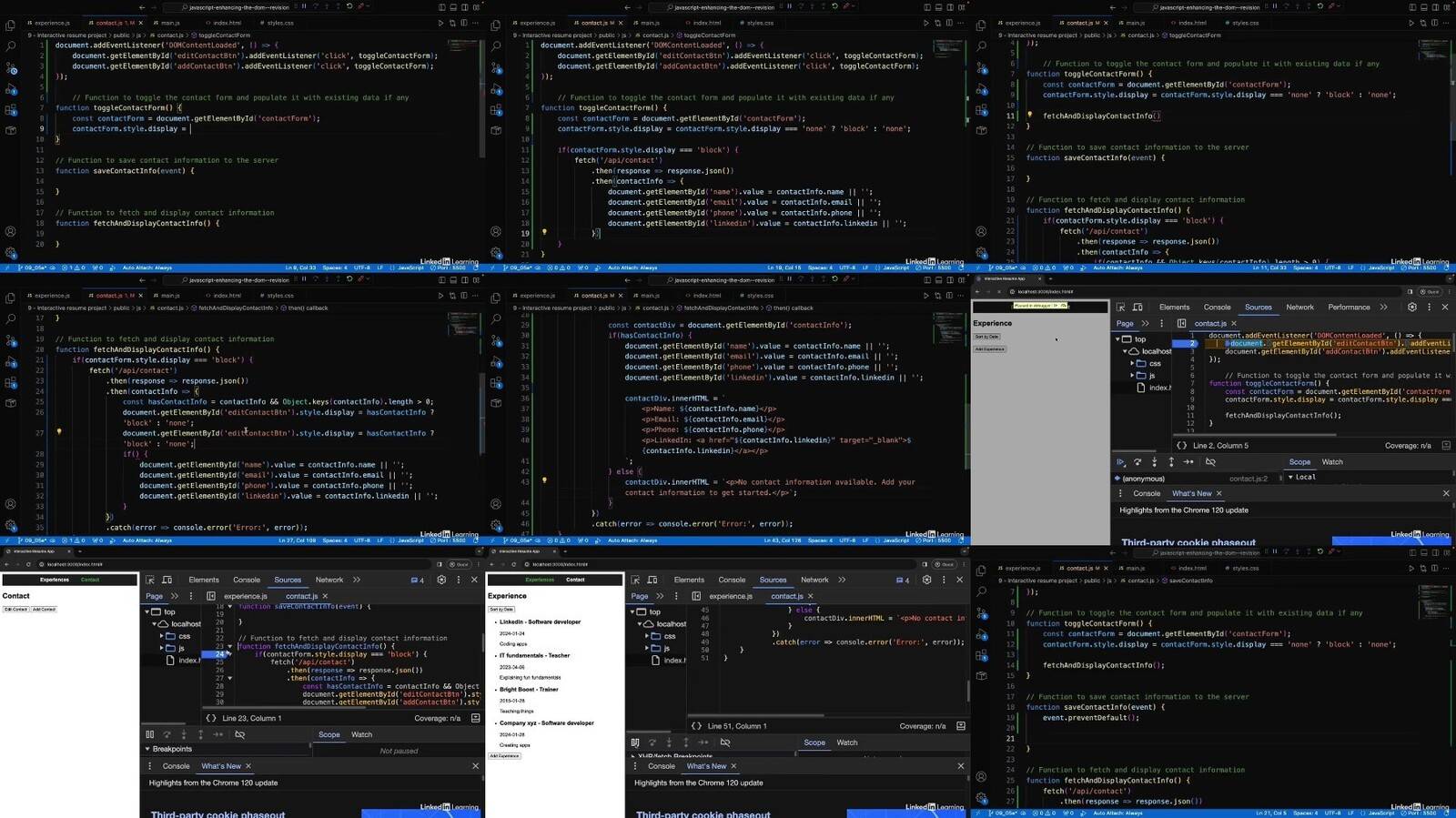
Task: Open settings gear in the middle-right DevTools
Action: [x=1412, y=308]
